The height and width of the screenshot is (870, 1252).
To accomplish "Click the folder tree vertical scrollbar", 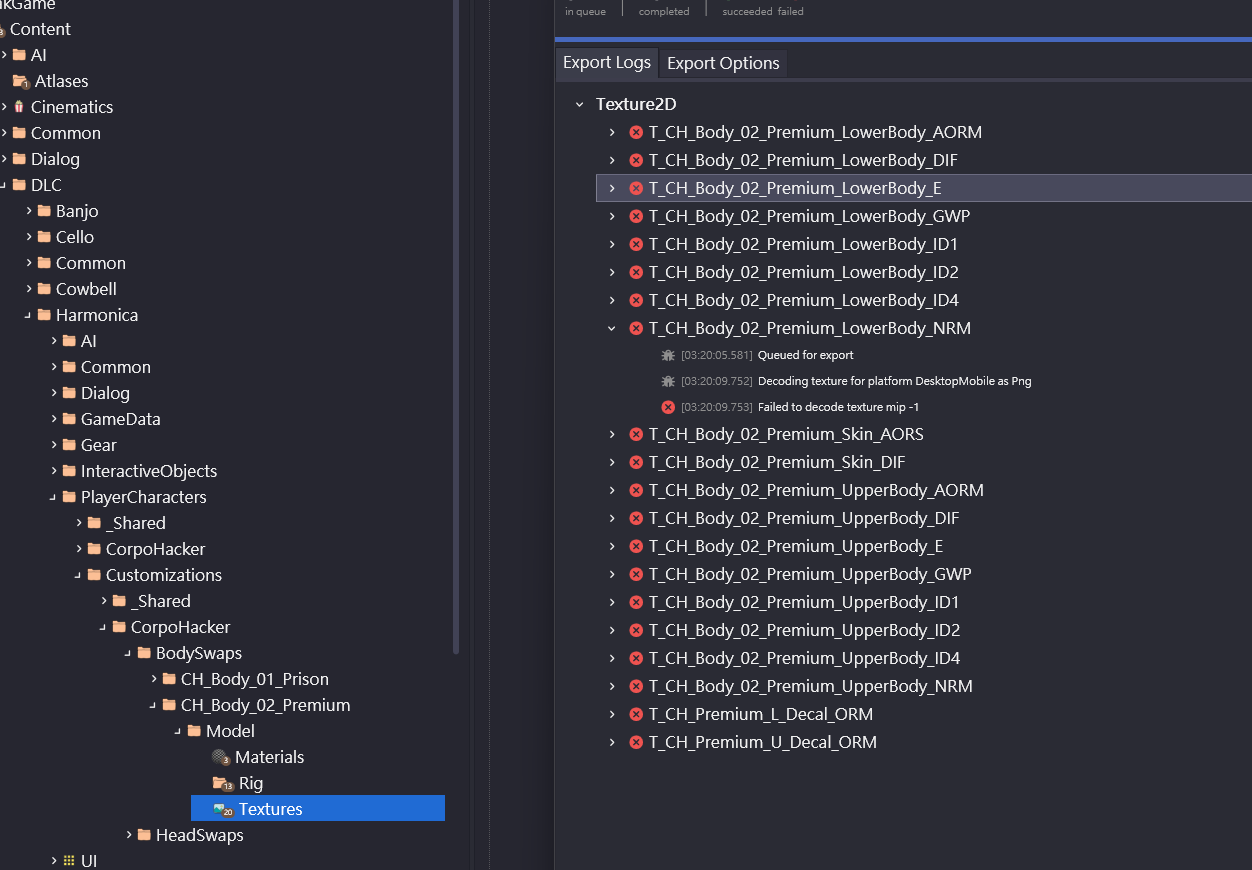I will pyautogui.click(x=456, y=327).
